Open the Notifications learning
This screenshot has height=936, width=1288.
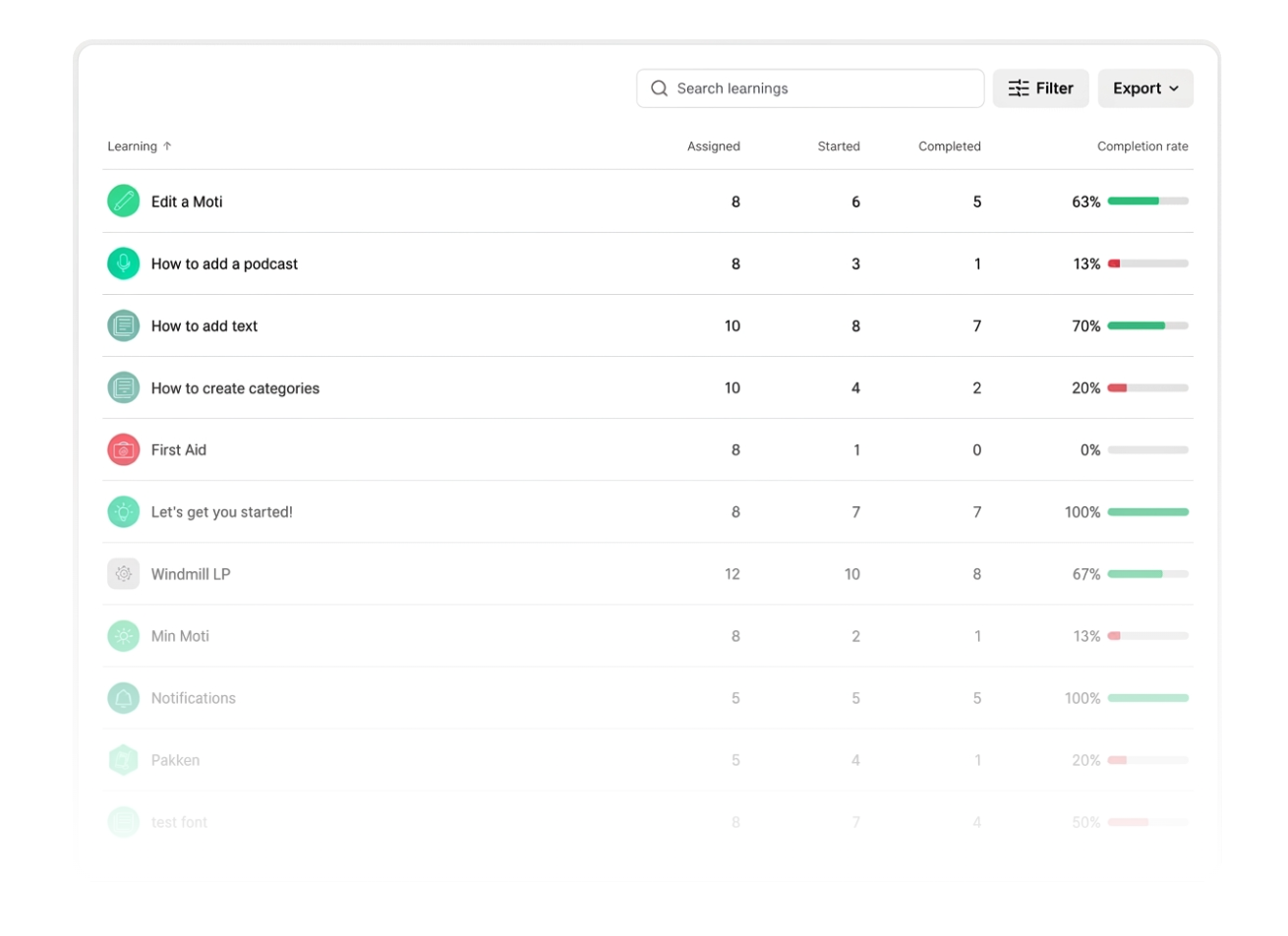(x=194, y=698)
